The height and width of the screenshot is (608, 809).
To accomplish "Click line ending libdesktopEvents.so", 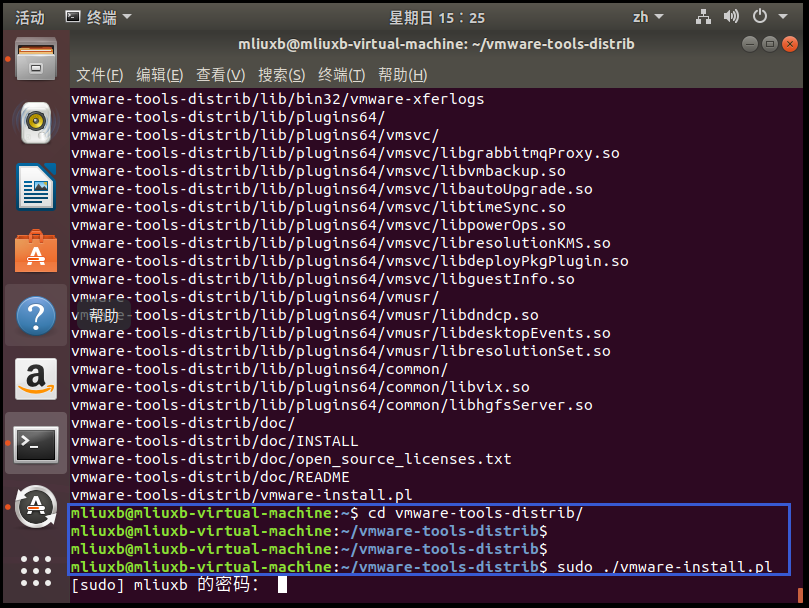I will point(341,333).
